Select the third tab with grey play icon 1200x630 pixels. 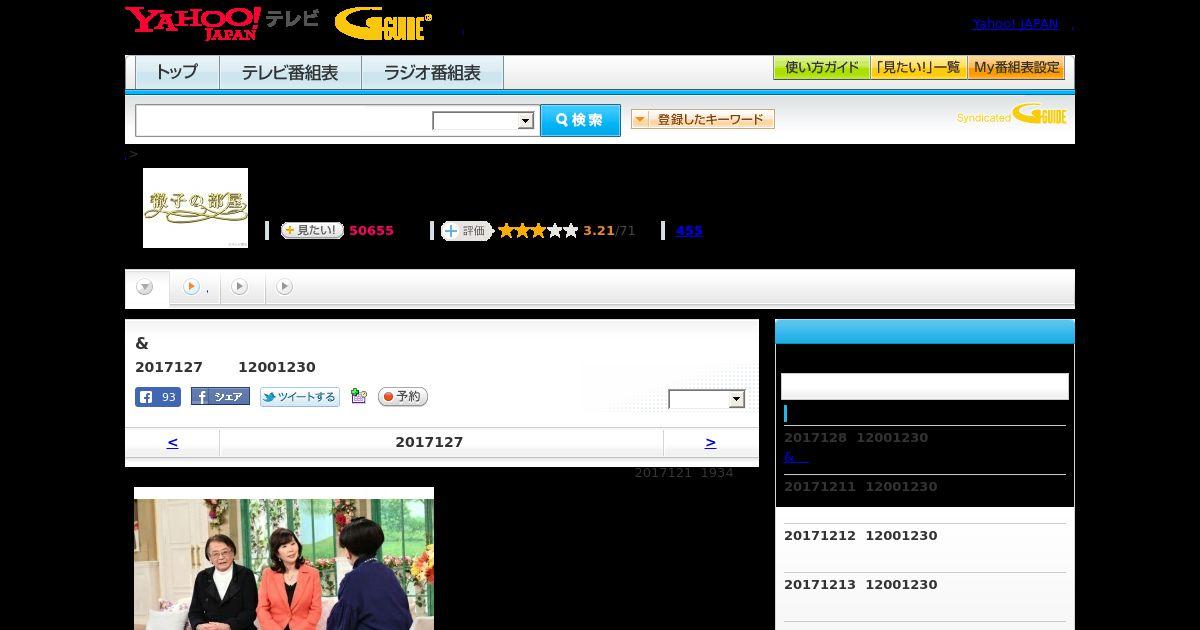point(240,287)
